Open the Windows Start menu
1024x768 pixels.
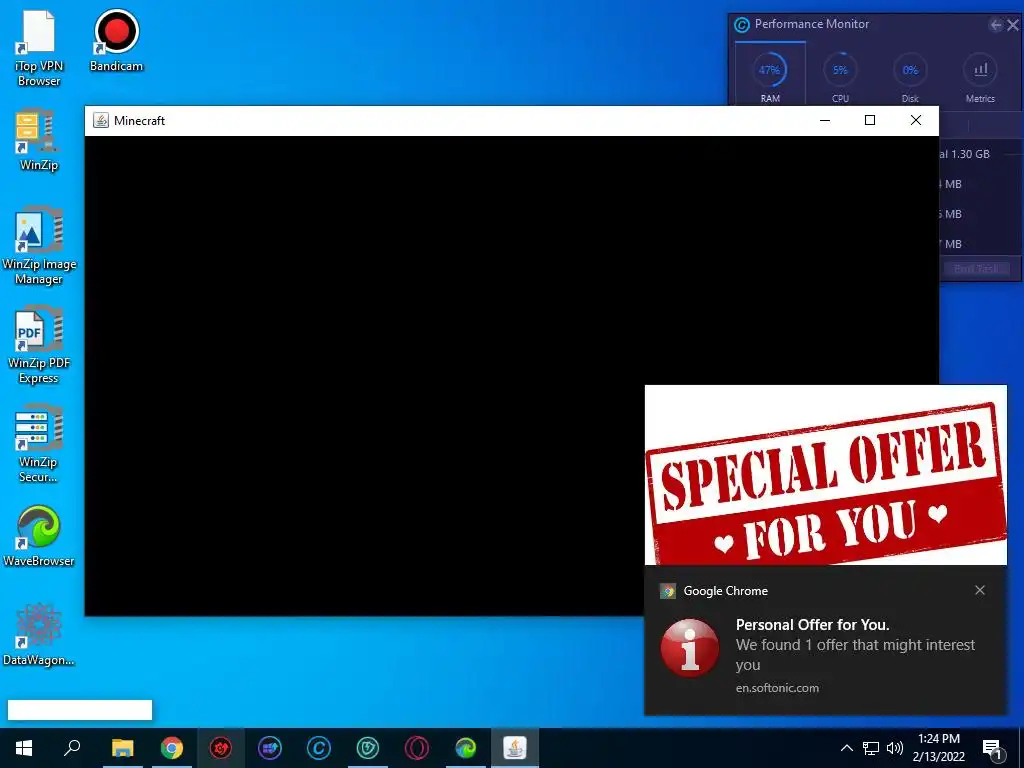24,748
